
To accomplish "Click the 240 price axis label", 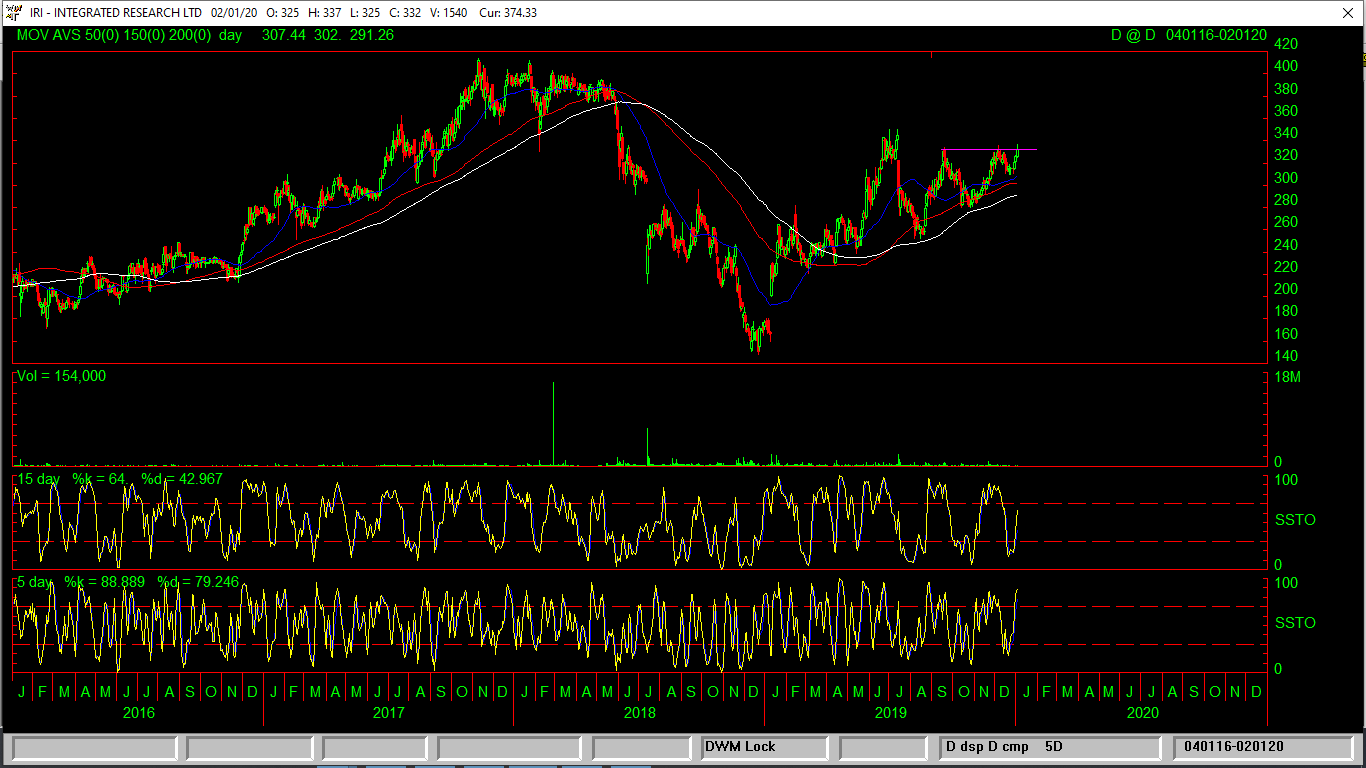I will (1285, 245).
